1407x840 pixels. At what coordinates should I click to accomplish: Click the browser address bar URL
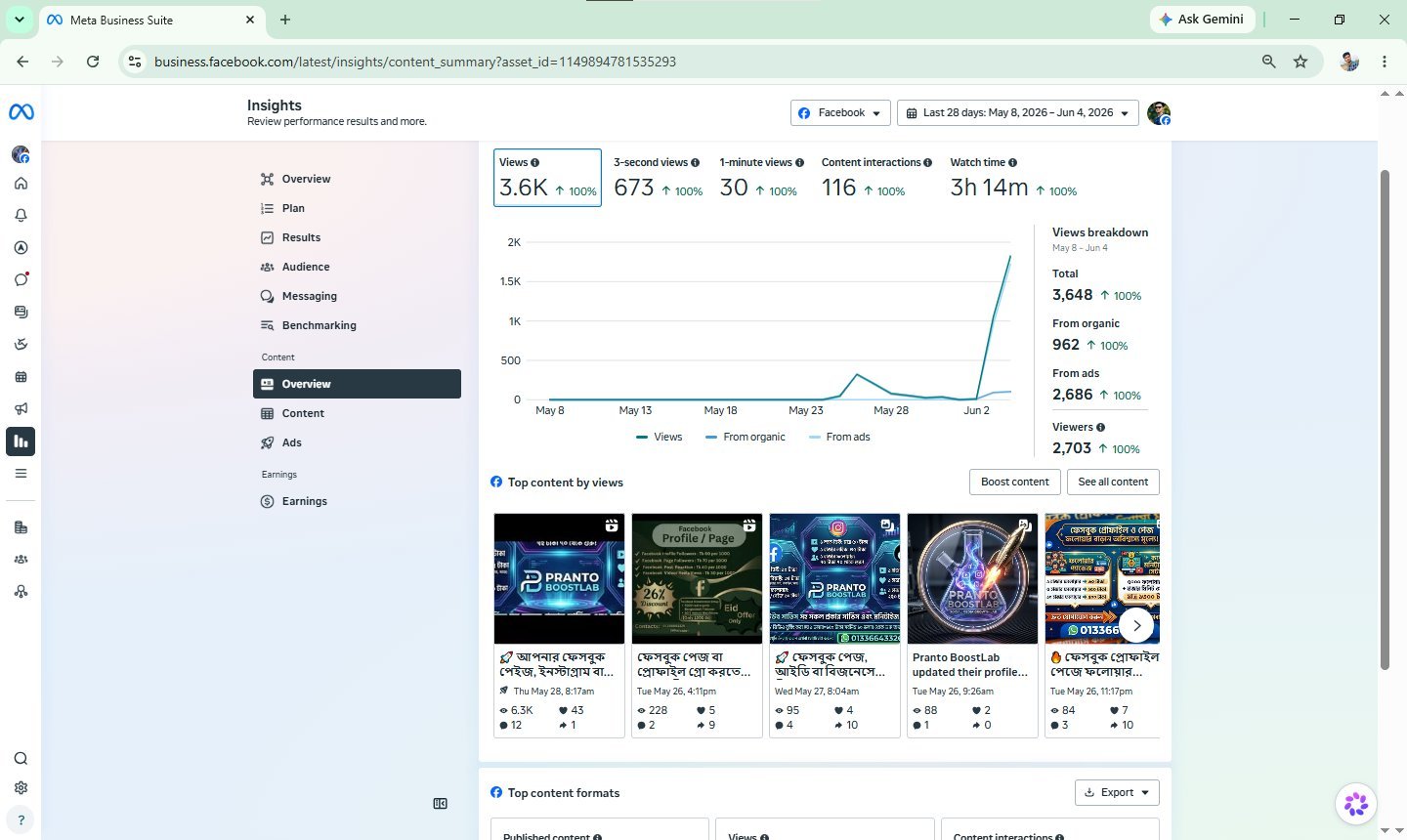click(x=415, y=62)
